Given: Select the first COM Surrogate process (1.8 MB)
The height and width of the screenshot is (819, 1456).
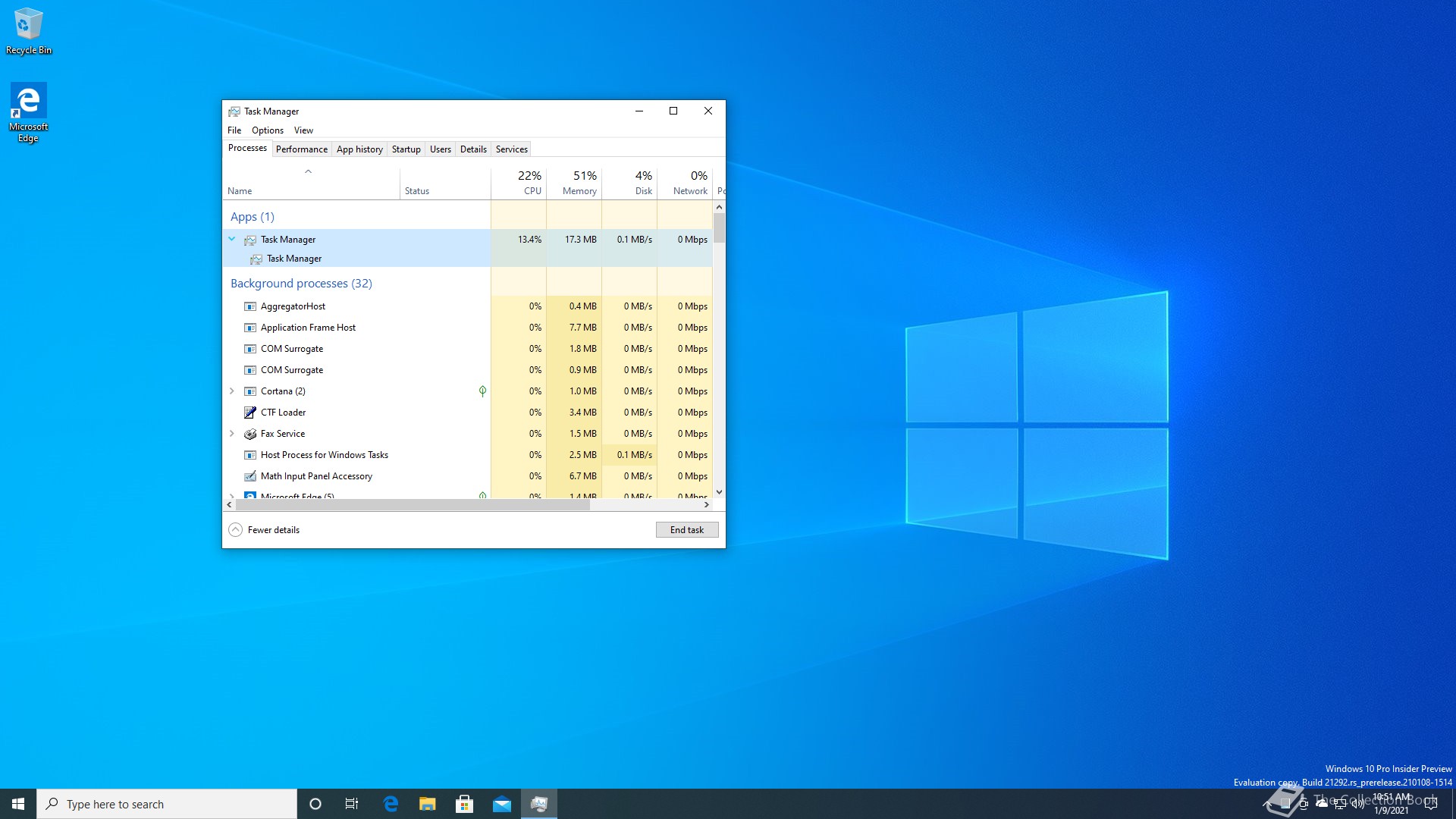Looking at the screenshot, I should (x=468, y=349).
